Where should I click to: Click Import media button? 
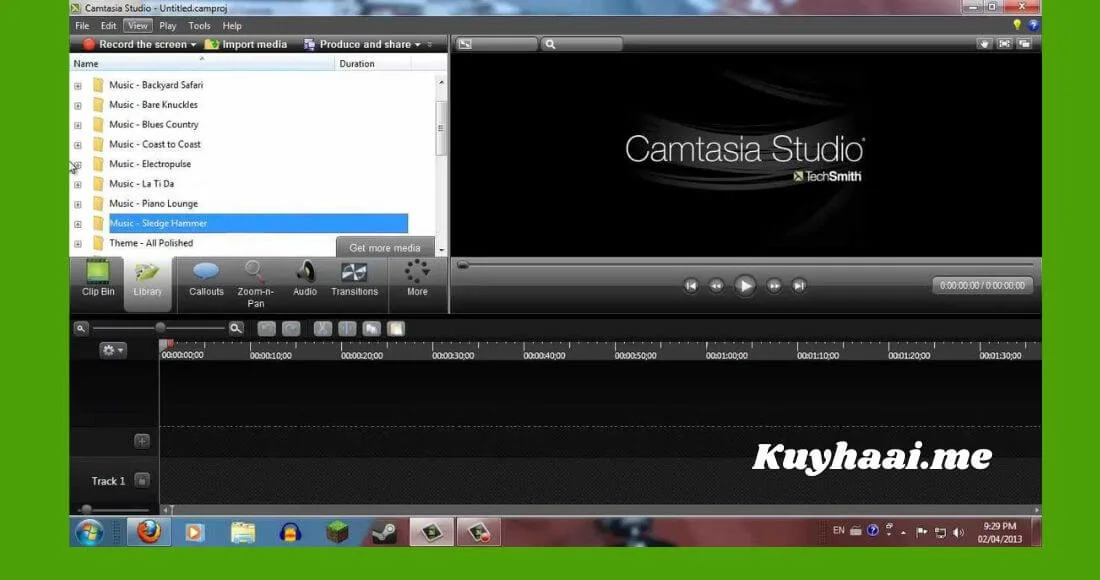(246, 44)
